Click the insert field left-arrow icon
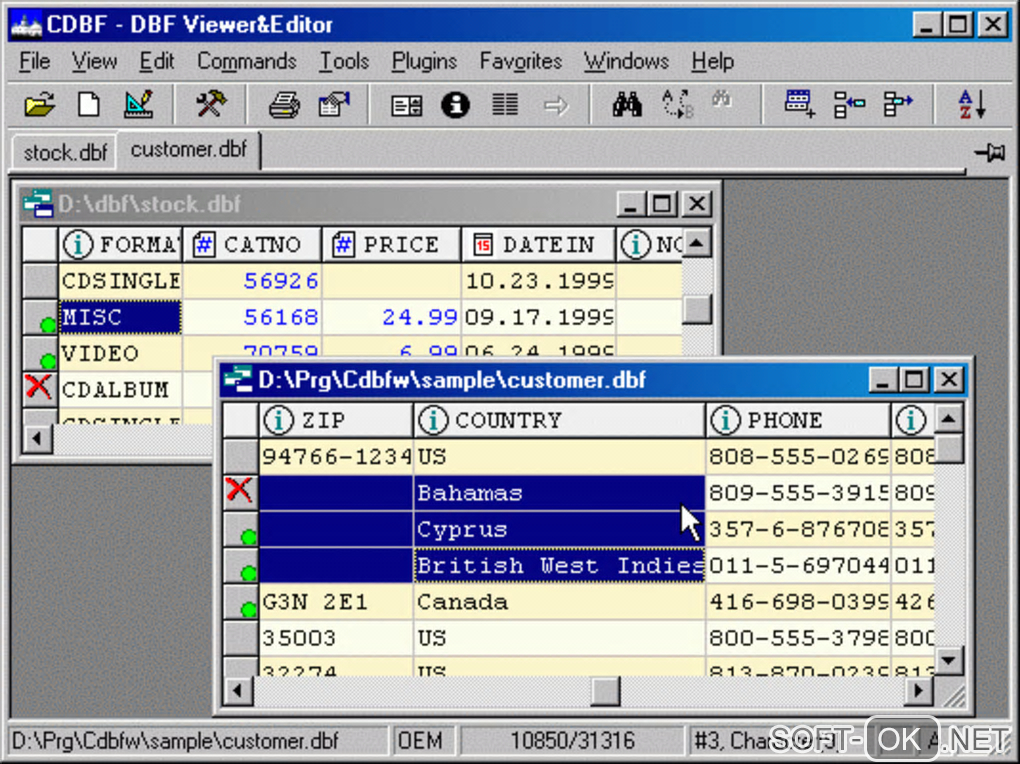 coord(849,104)
